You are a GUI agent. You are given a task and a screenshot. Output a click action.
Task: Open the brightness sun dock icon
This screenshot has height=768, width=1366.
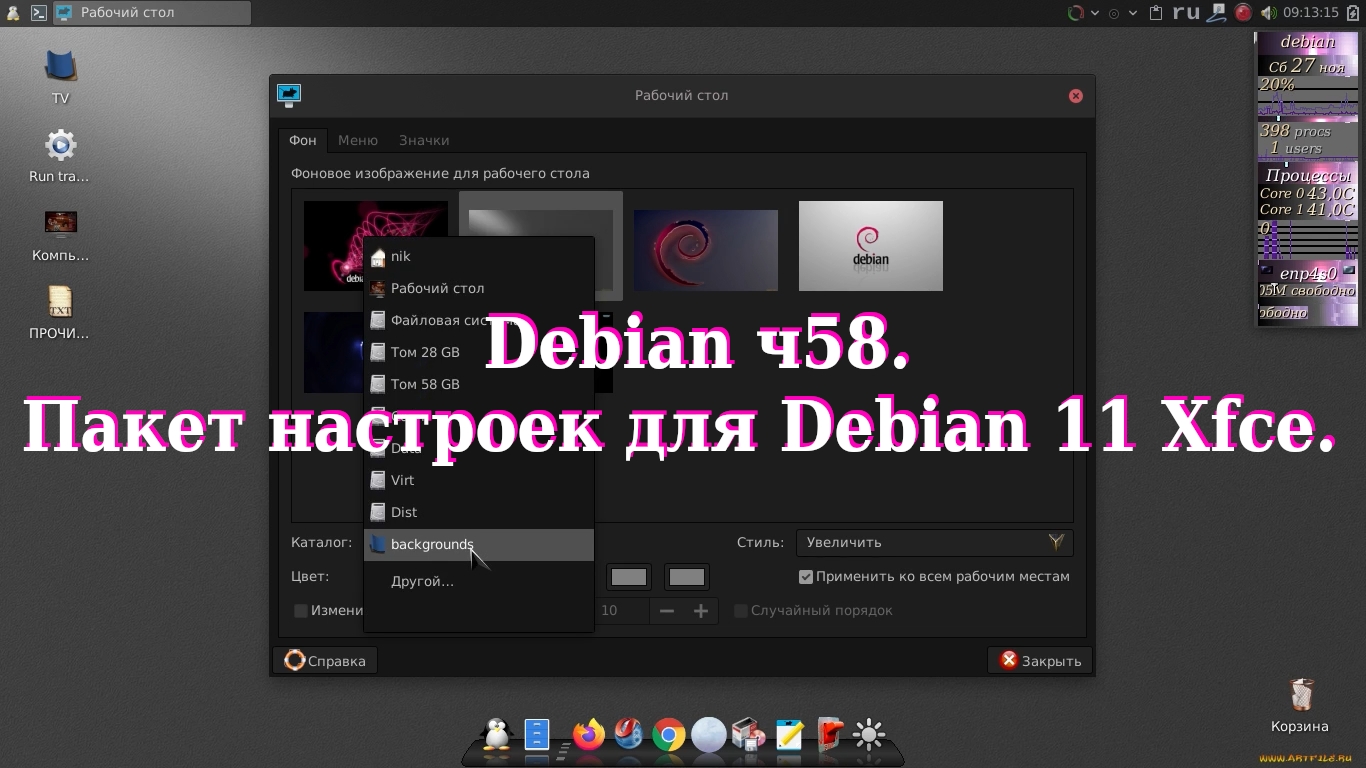(x=869, y=736)
